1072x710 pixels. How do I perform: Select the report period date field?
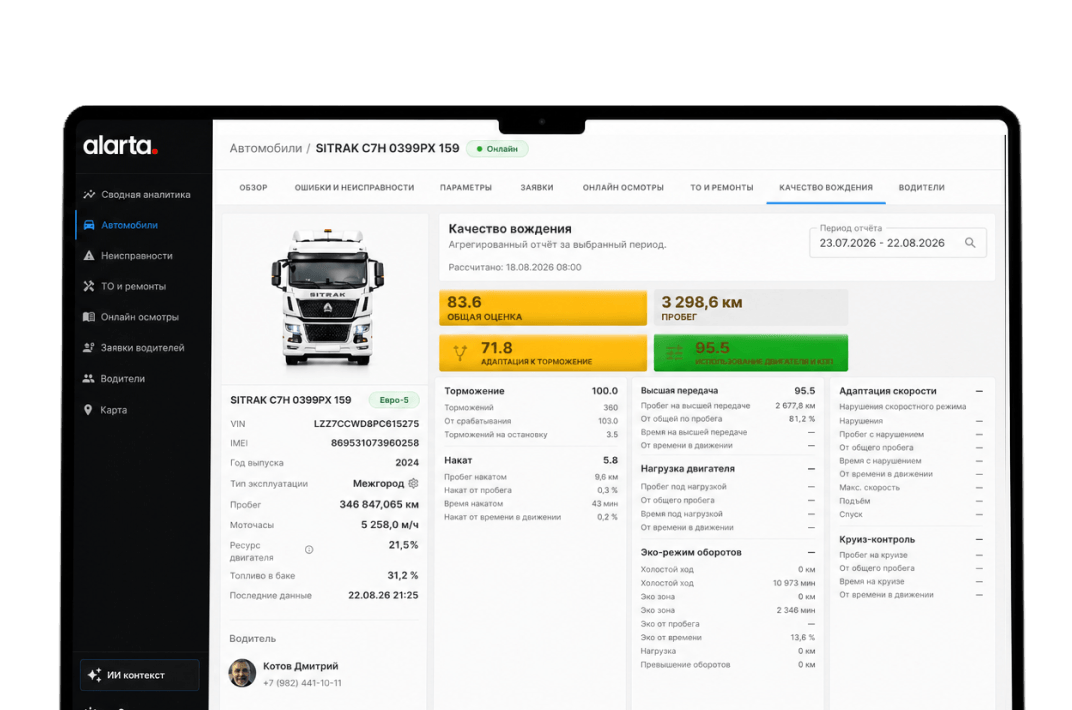click(x=897, y=243)
